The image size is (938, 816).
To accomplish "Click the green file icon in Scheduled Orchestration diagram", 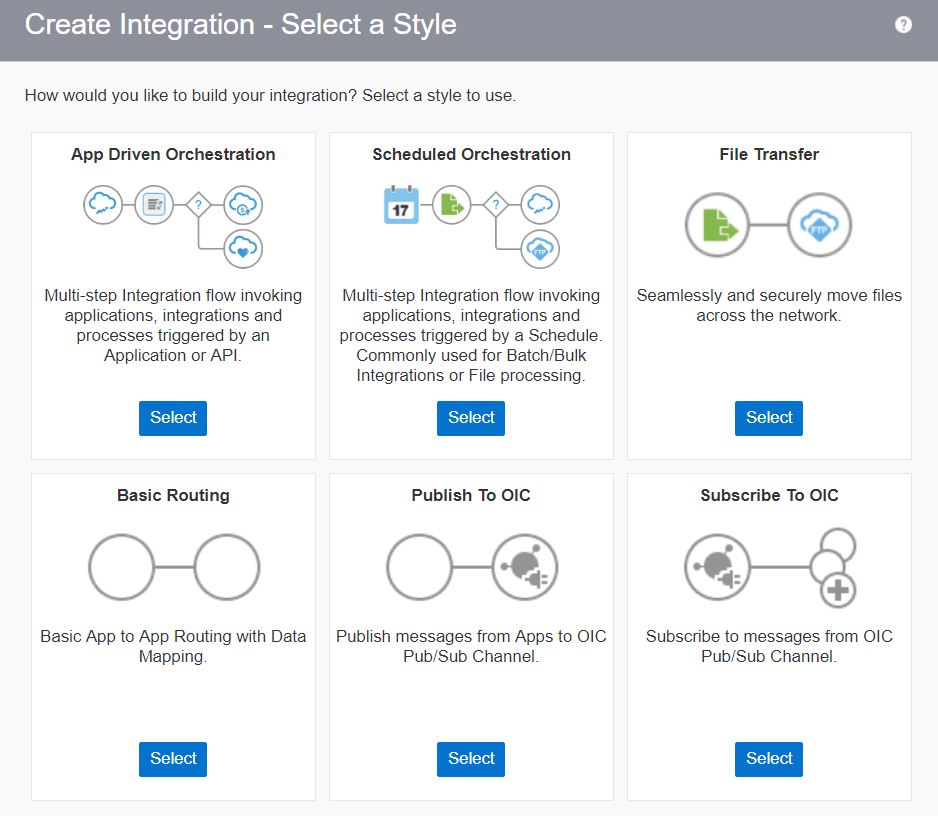I will click(x=452, y=205).
